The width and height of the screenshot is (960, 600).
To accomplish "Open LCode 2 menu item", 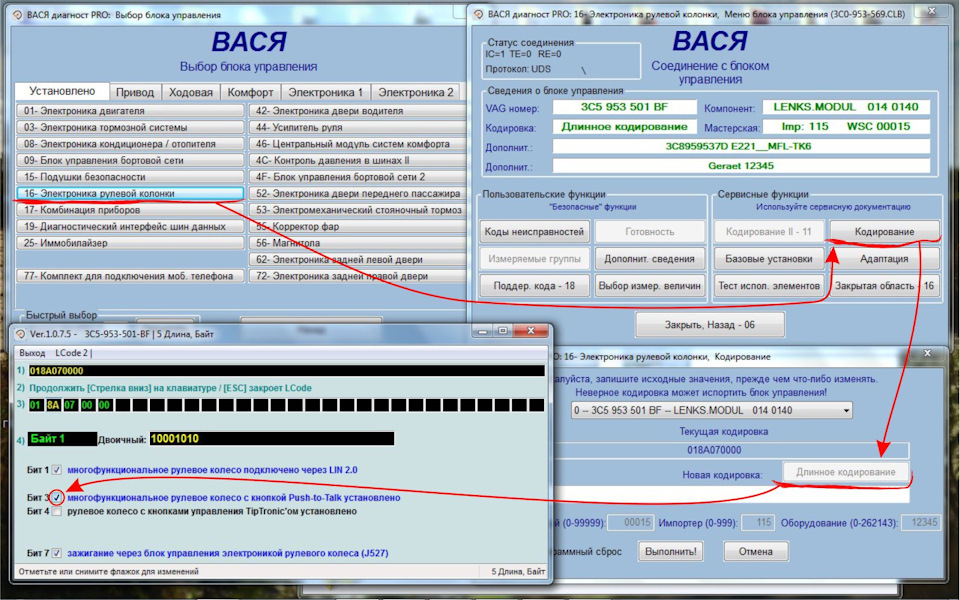I will [72, 353].
